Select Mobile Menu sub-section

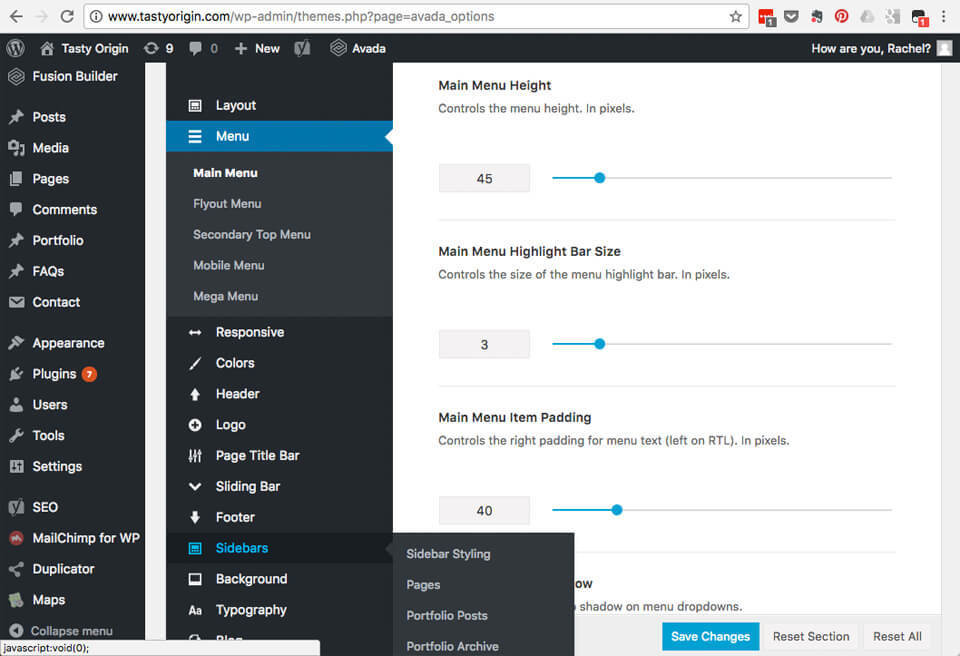229,265
